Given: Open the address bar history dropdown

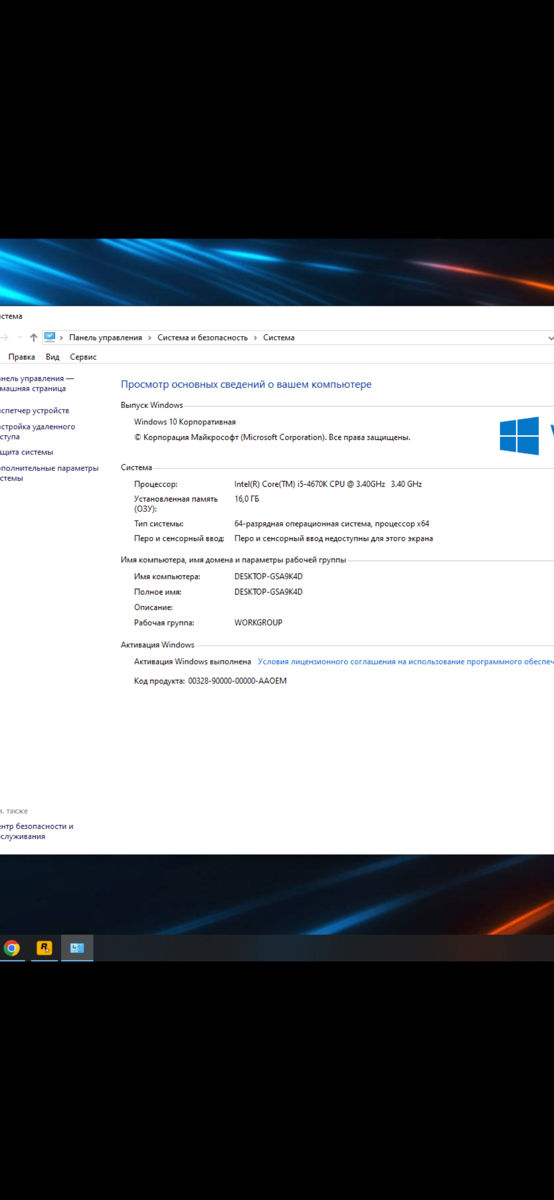Looking at the screenshot, I should [550, 338].
